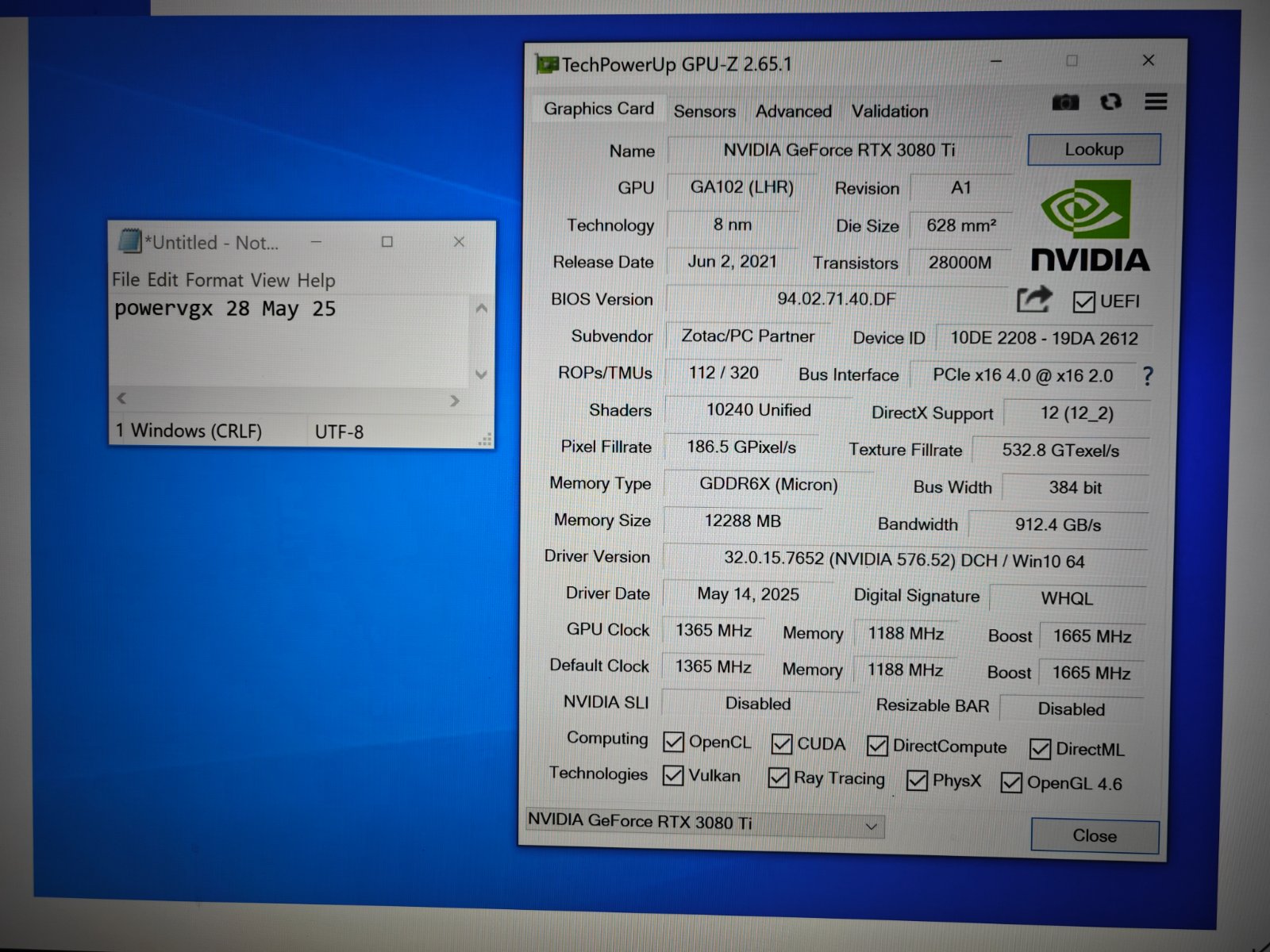This screenshot has height=952, width=1270.
Task: Click the Close button in GPU-Z
Action: pos(1095,835)
